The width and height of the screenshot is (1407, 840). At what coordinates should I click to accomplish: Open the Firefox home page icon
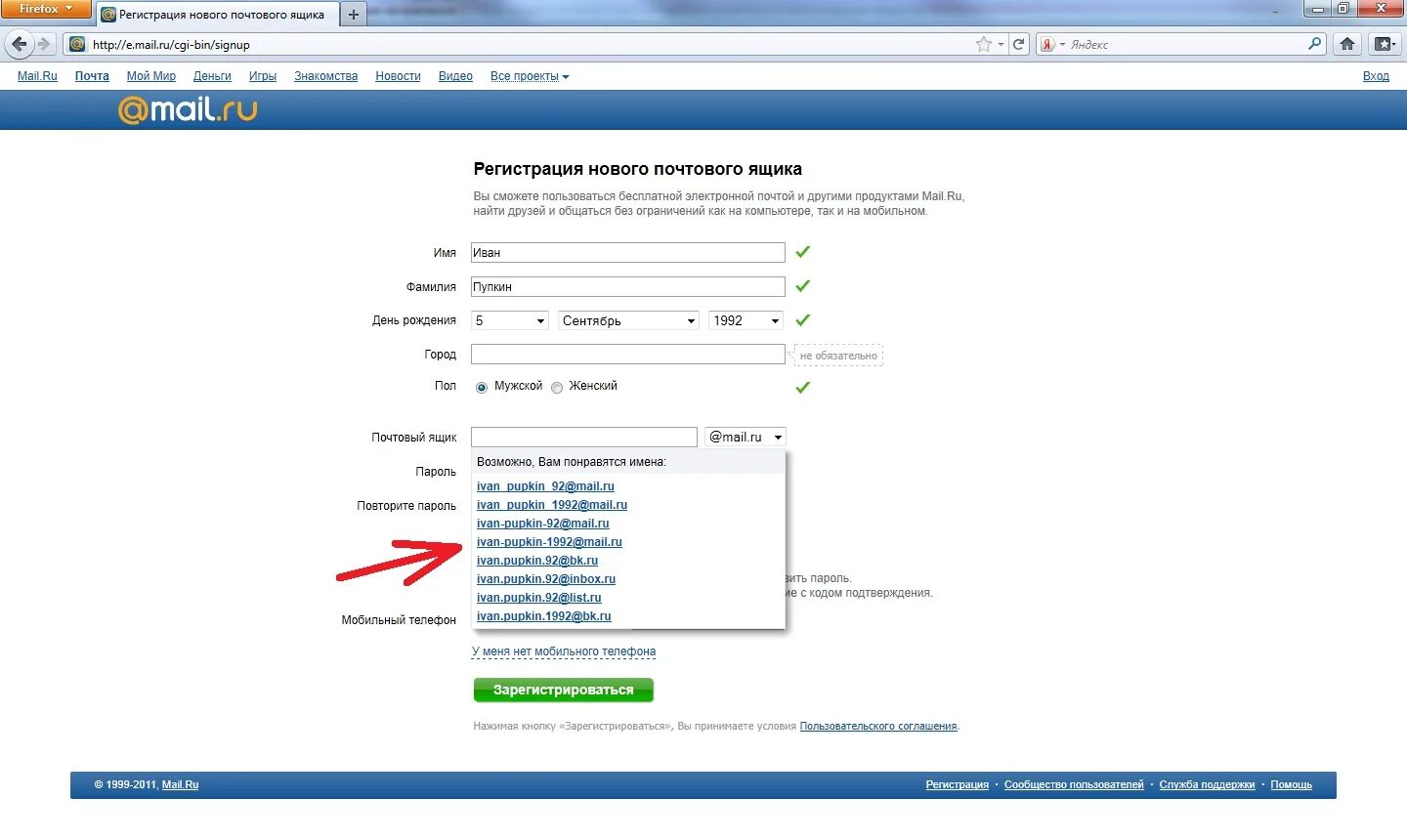[1347, 44]
